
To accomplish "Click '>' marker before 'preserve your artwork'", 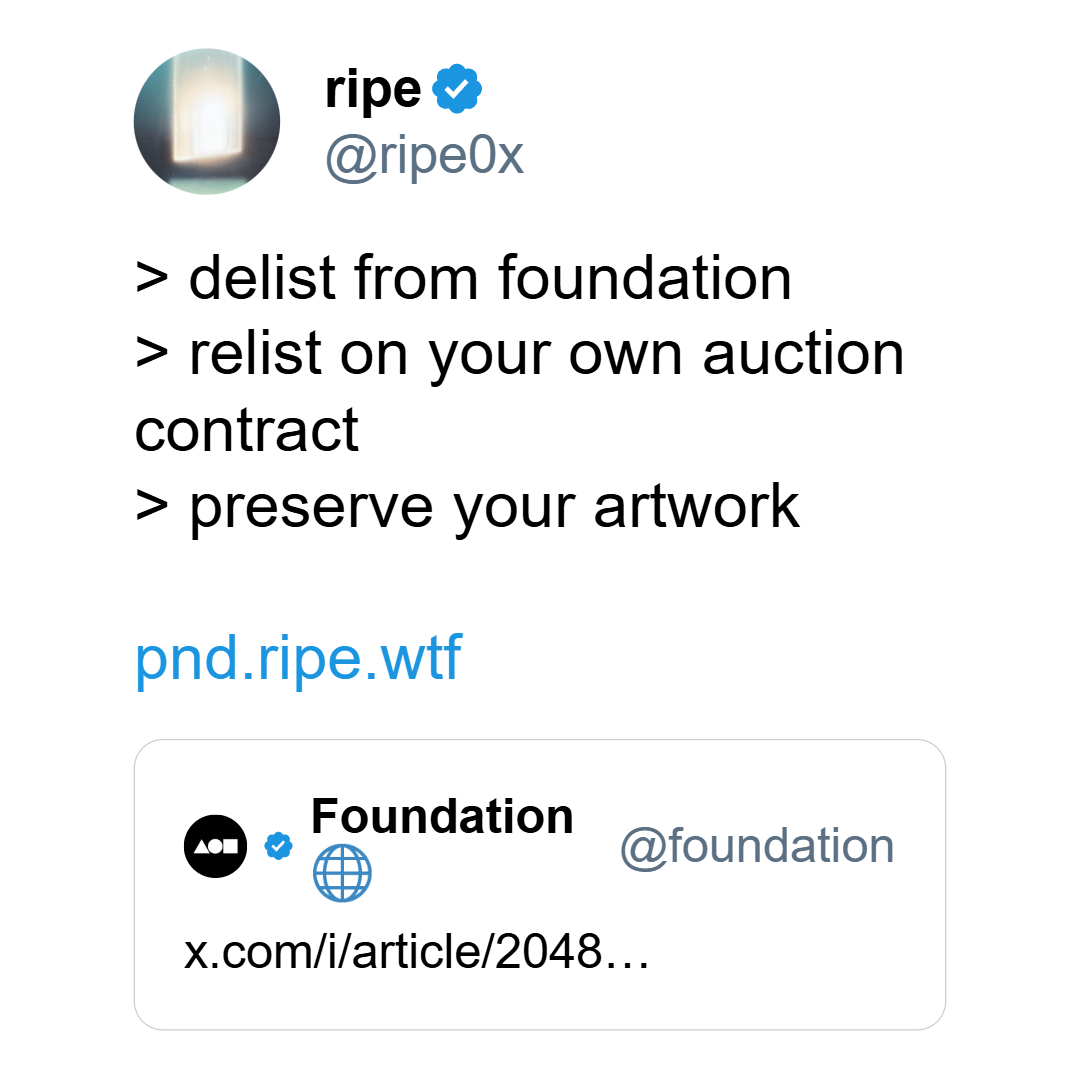I will [152, 508].
